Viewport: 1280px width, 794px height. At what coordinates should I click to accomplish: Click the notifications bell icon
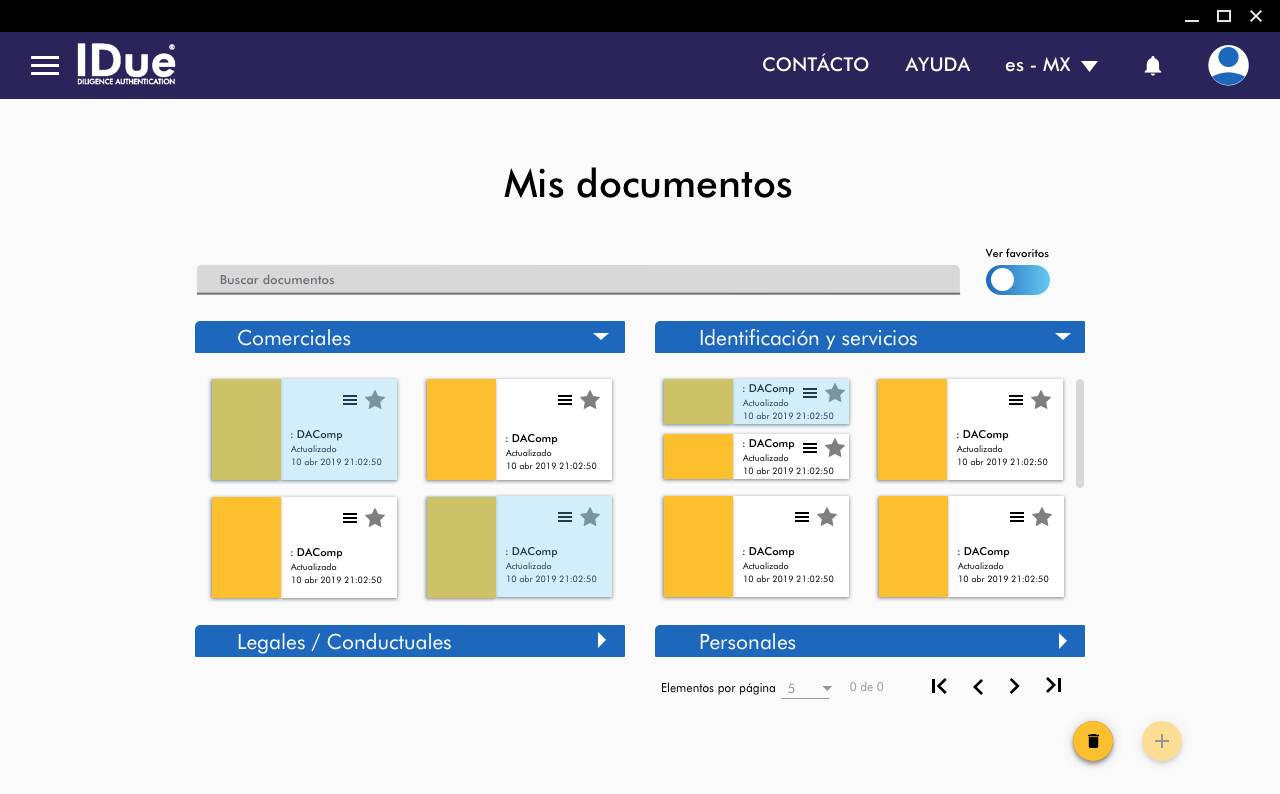[x=1152, y=66]
